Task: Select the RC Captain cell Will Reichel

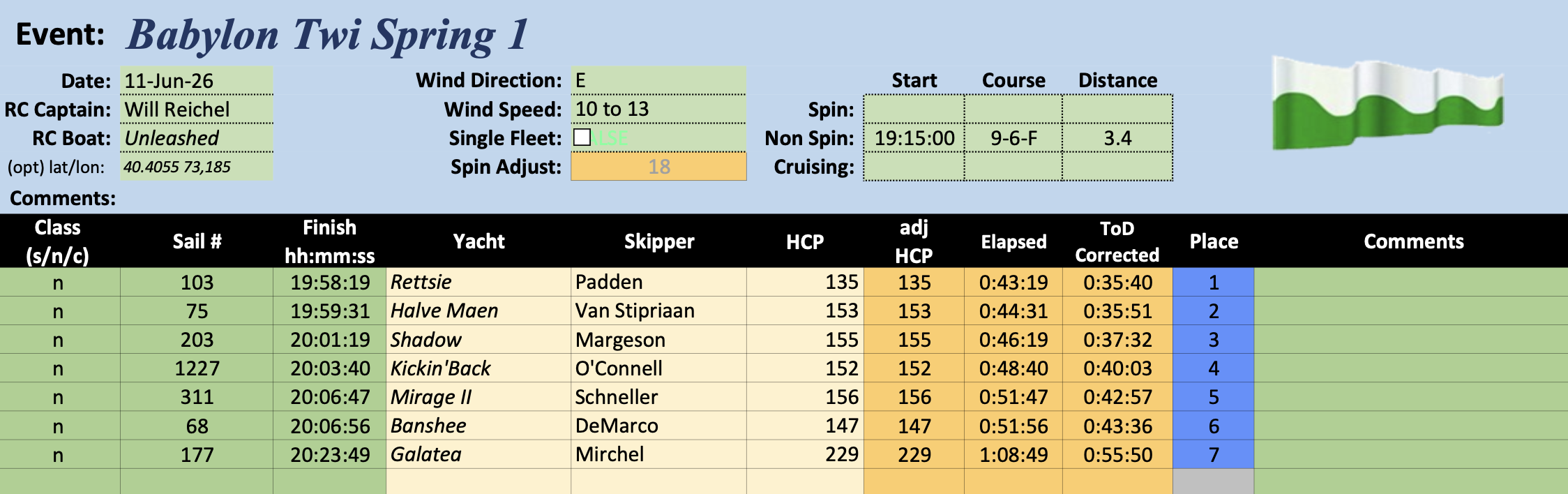Action: [197, 110]
